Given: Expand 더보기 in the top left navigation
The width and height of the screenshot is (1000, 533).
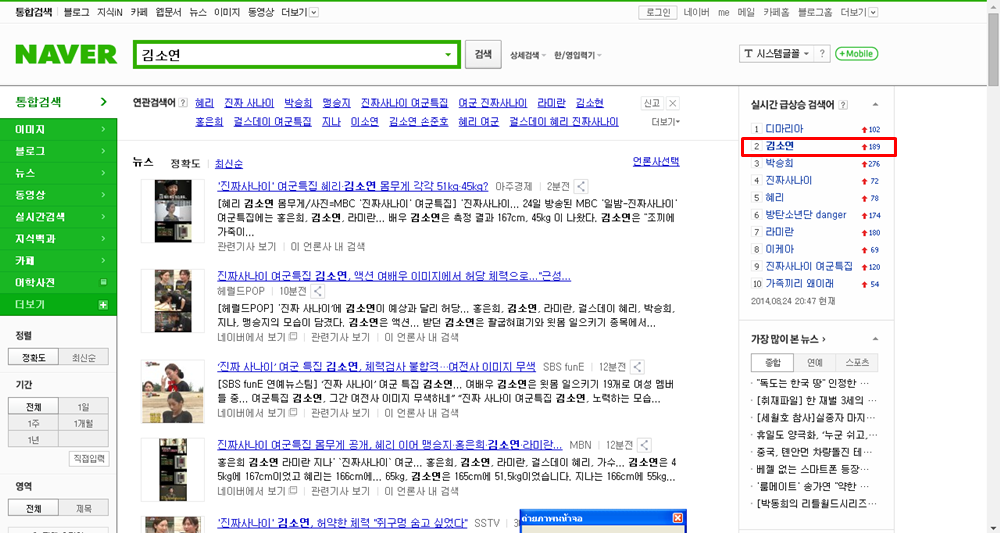Looking at the screenshot, I should 300,12.
